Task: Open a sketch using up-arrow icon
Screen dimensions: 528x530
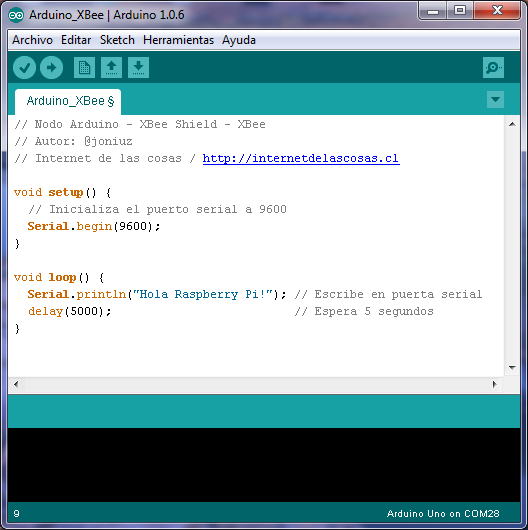Action: 112,68
